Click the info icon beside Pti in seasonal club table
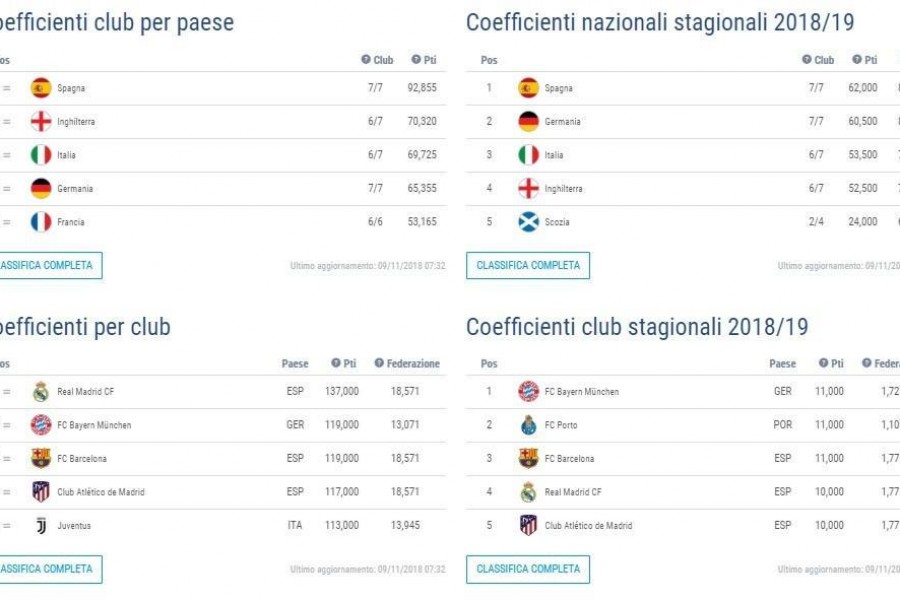This screenshot has width=900, height=600. pyautogui.click(x=823, y=363)
